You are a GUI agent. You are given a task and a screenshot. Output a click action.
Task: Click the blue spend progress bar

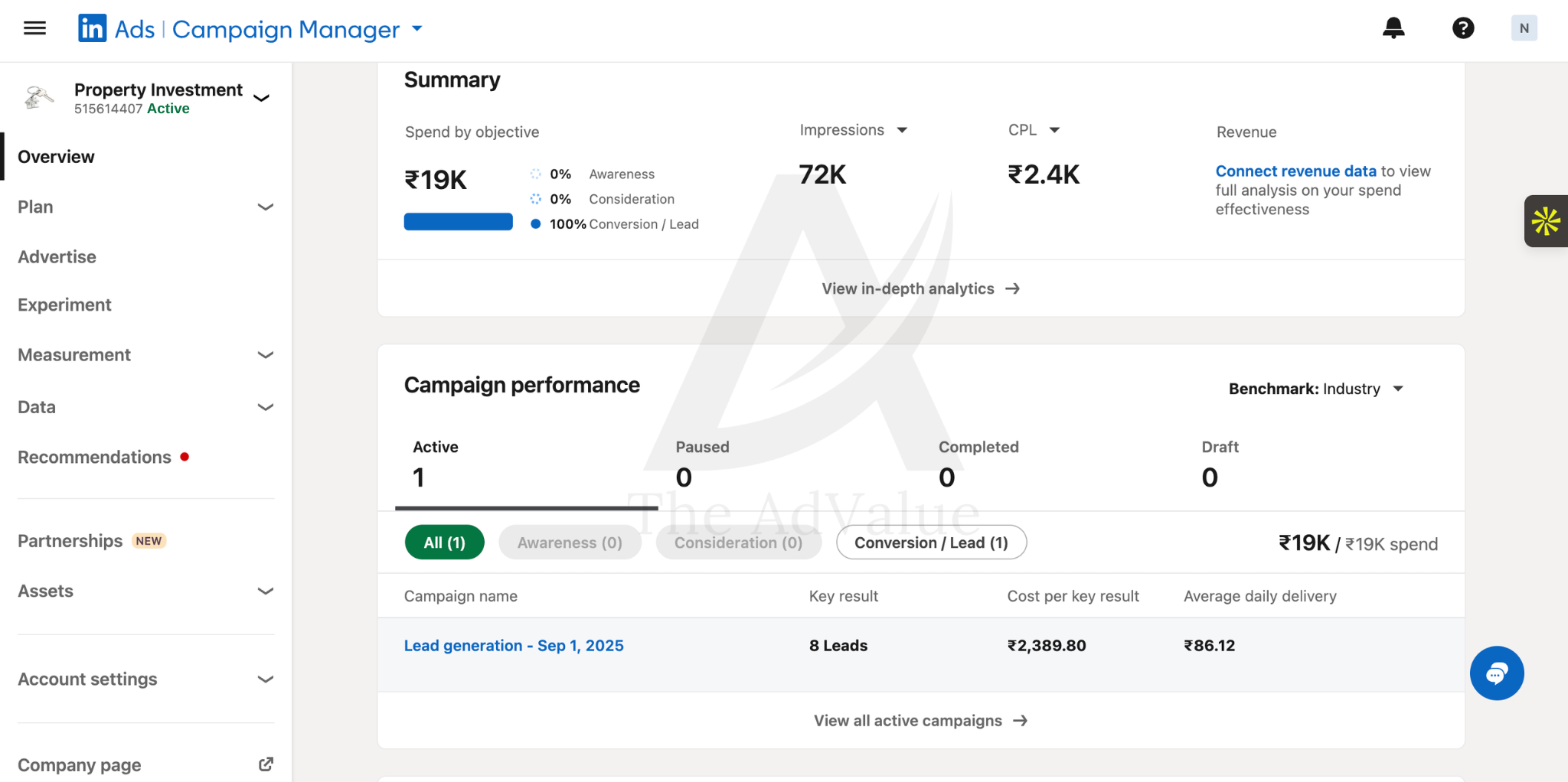(x=458, y=222)
